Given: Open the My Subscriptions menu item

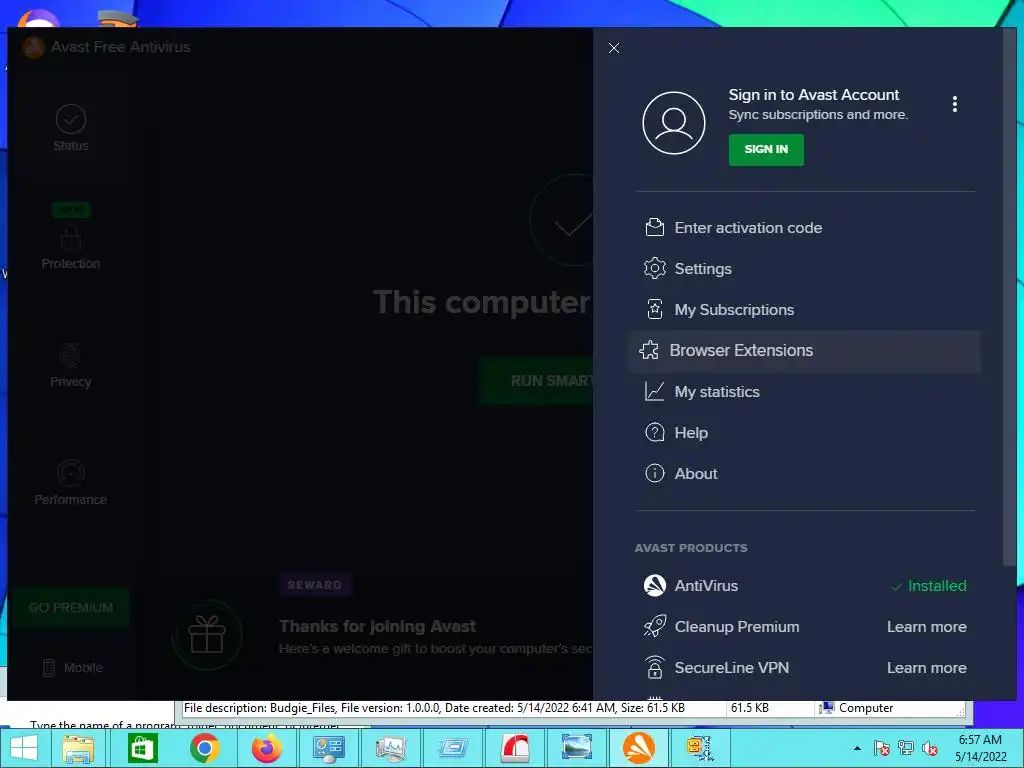Looking at the screenshot, I should click(x=804, y=310).
